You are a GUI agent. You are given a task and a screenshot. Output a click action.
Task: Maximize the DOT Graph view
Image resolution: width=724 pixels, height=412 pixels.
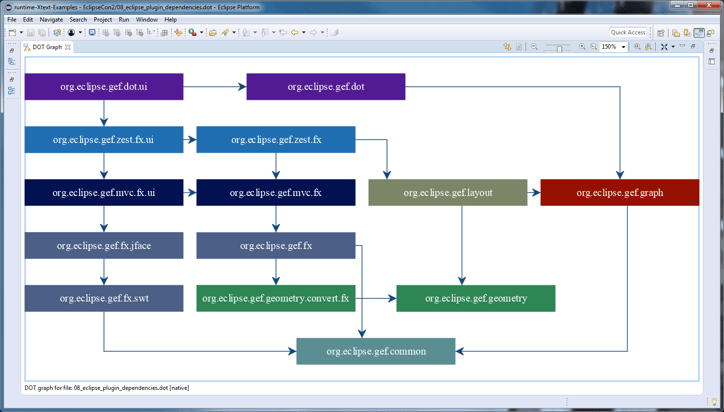(x=693, y=46)
